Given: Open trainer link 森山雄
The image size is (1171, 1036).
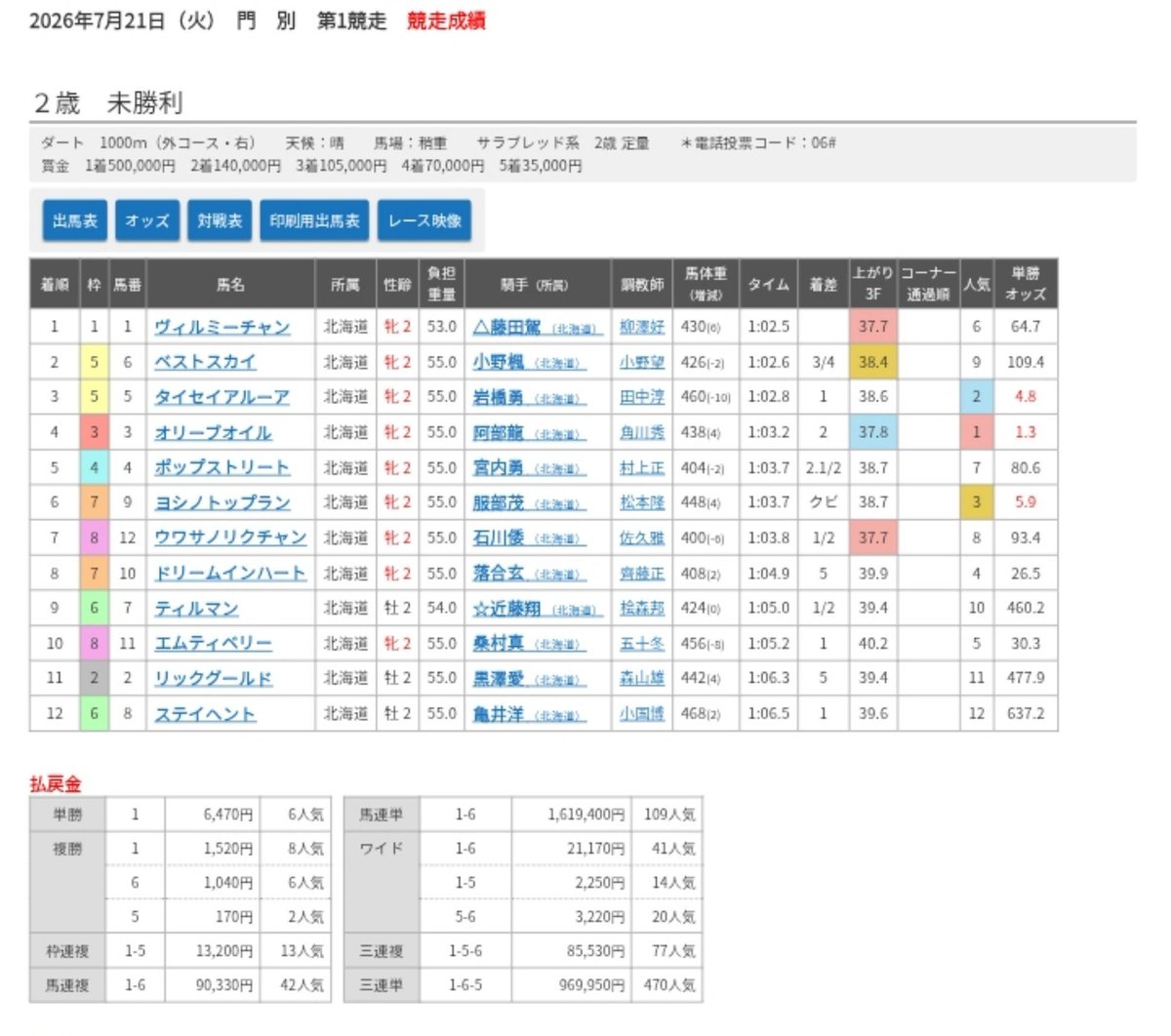Looking at the screenshot, I should tap(642, 678).
